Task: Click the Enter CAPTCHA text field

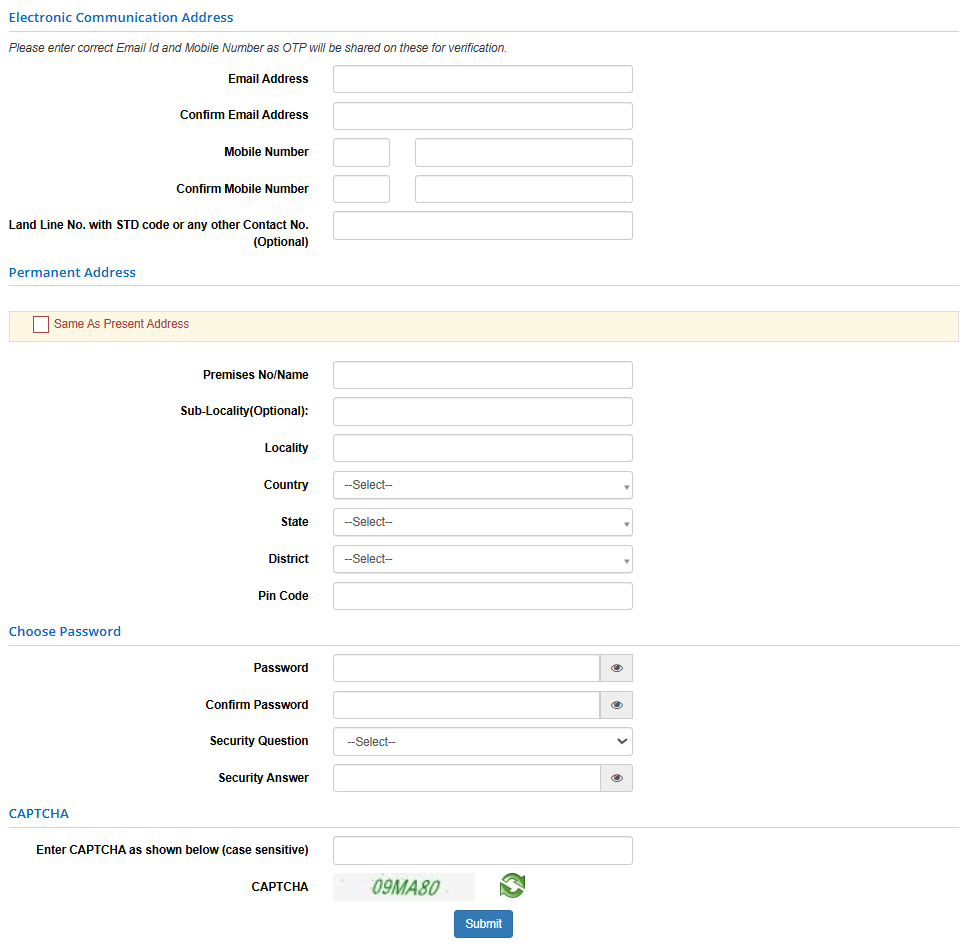Action: point(482,850)
